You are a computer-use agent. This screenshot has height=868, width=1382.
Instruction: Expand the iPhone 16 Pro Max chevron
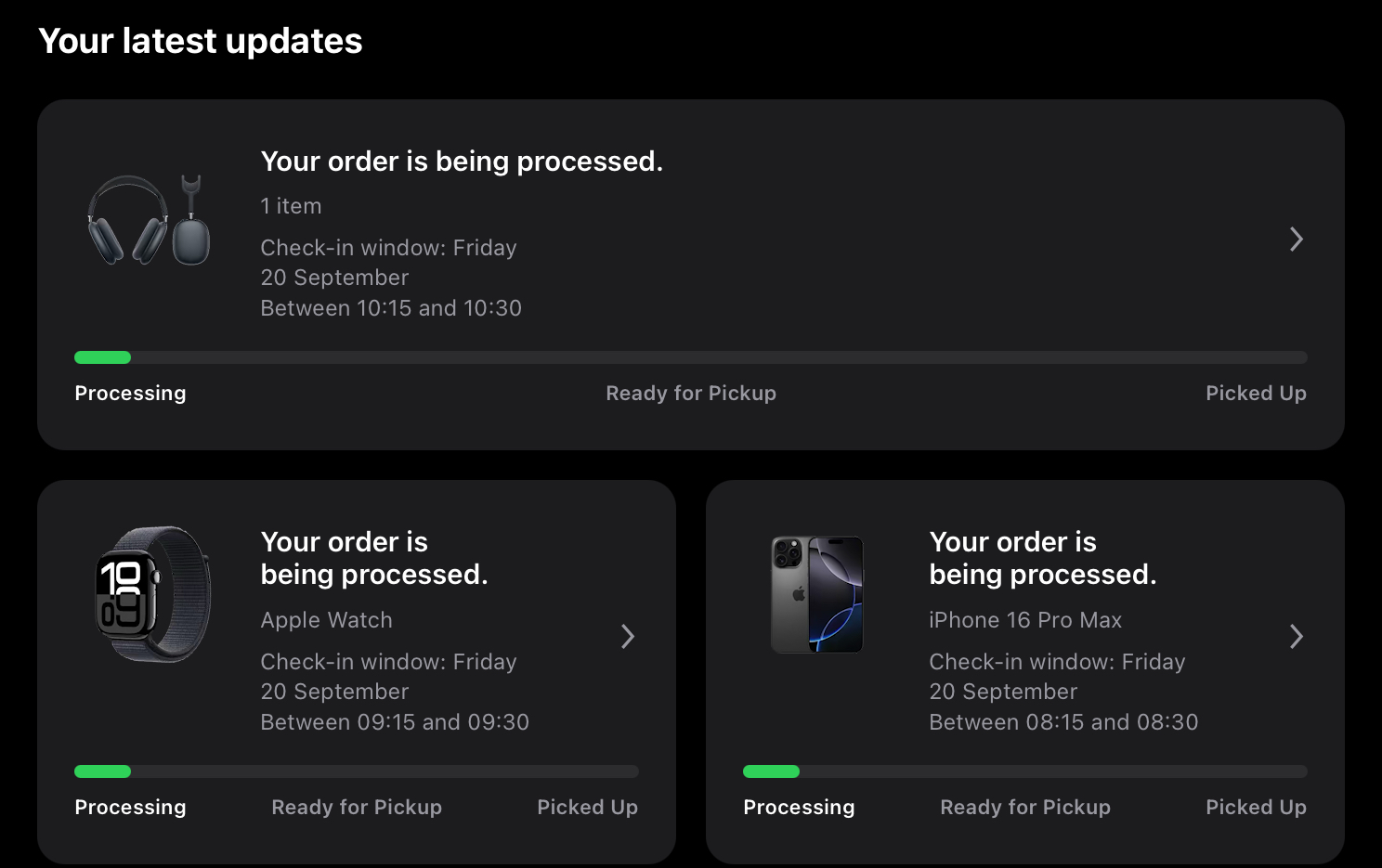point(1297,636)
